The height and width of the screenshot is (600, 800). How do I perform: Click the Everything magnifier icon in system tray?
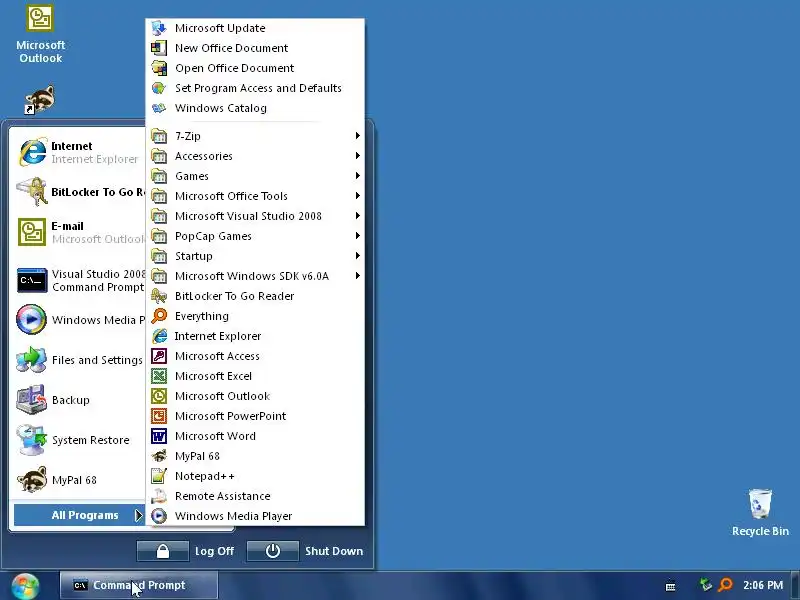tap(725, 585)
